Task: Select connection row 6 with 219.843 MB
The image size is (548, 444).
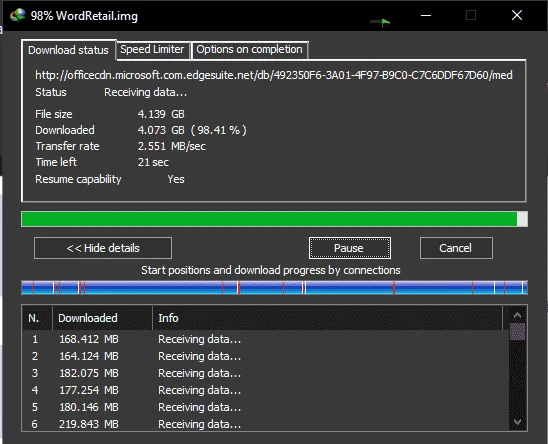Action: pos(265,424)
